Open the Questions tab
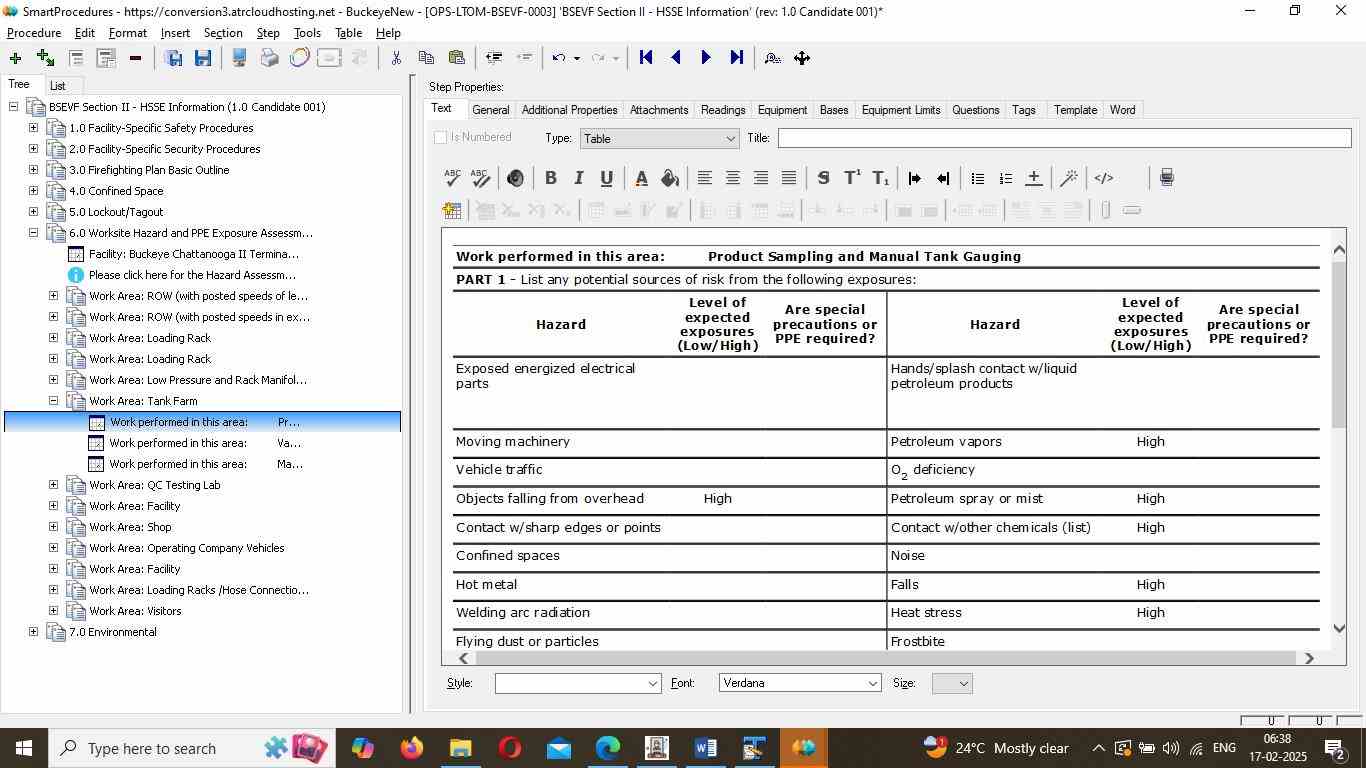 pyautogui.click(x=975, y=110)
